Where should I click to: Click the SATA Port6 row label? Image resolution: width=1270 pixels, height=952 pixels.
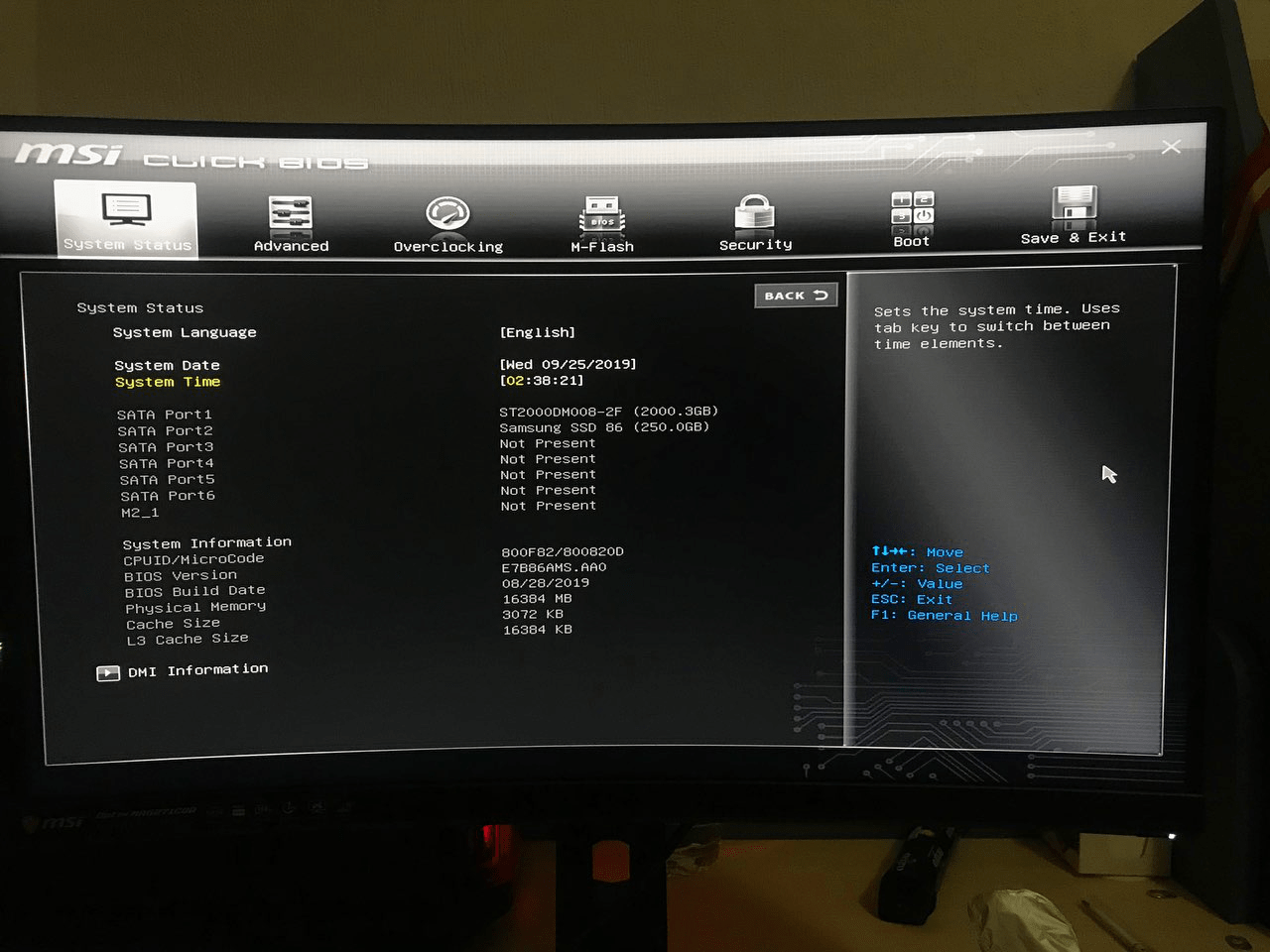(x=168, y=496)
